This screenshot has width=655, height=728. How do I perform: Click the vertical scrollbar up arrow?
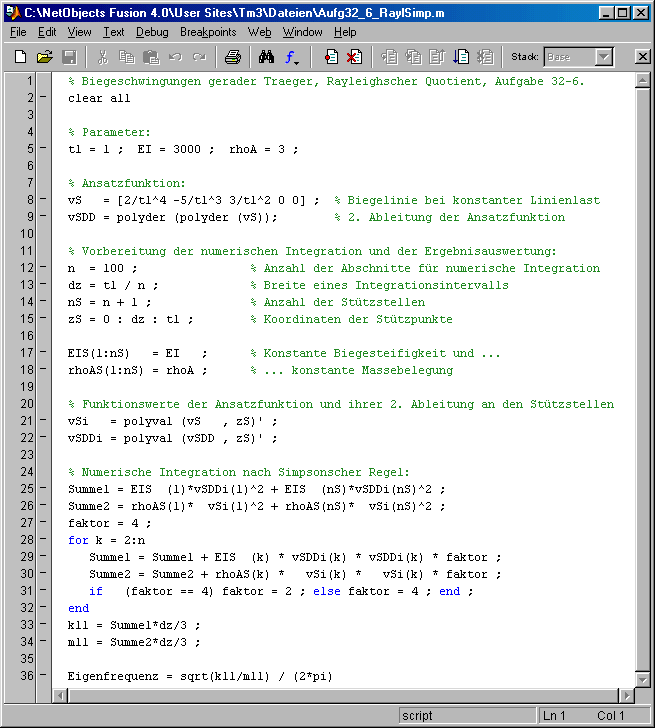(643, 81)
